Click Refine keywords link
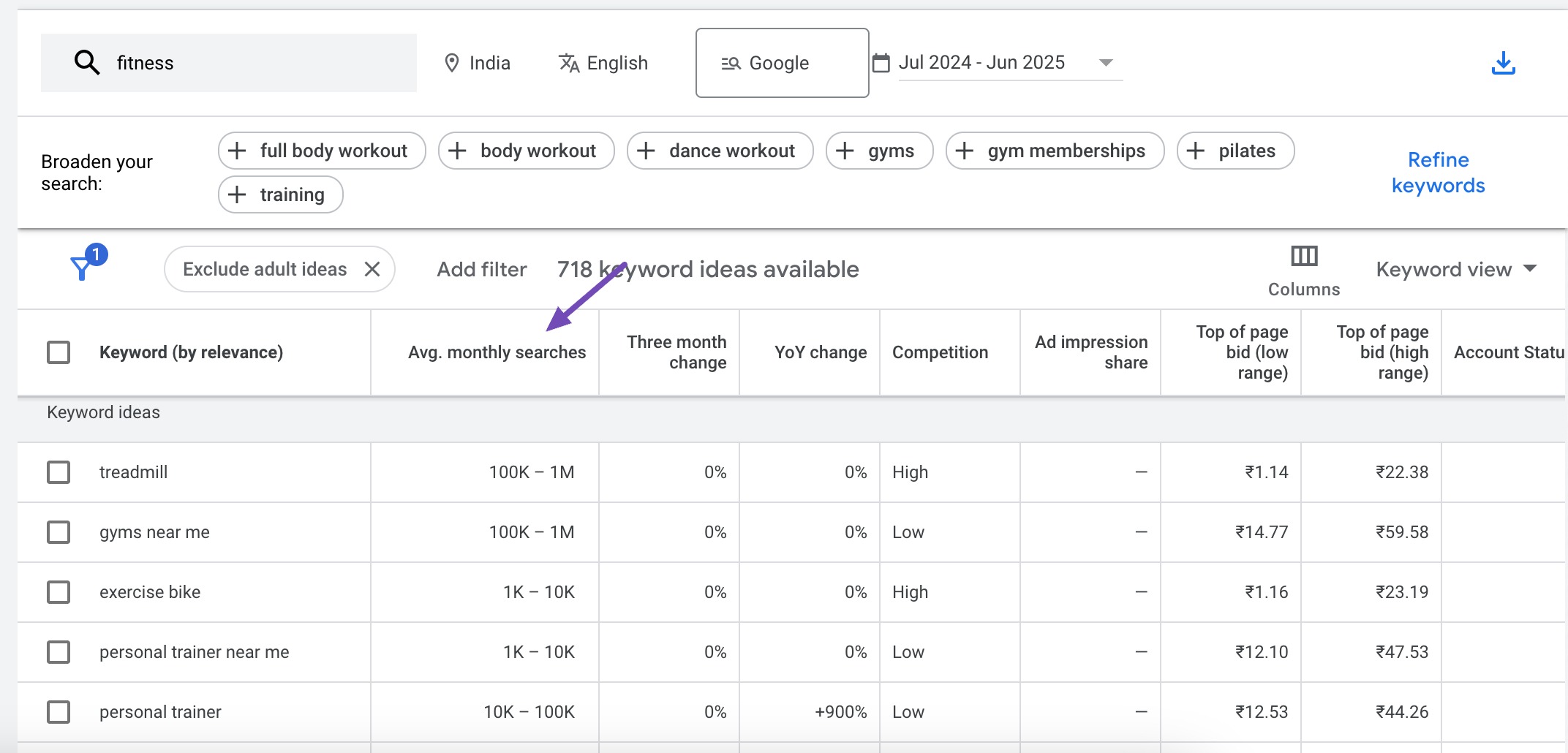The width and height of the screenshot is (1568, 753). (1438, 173)
